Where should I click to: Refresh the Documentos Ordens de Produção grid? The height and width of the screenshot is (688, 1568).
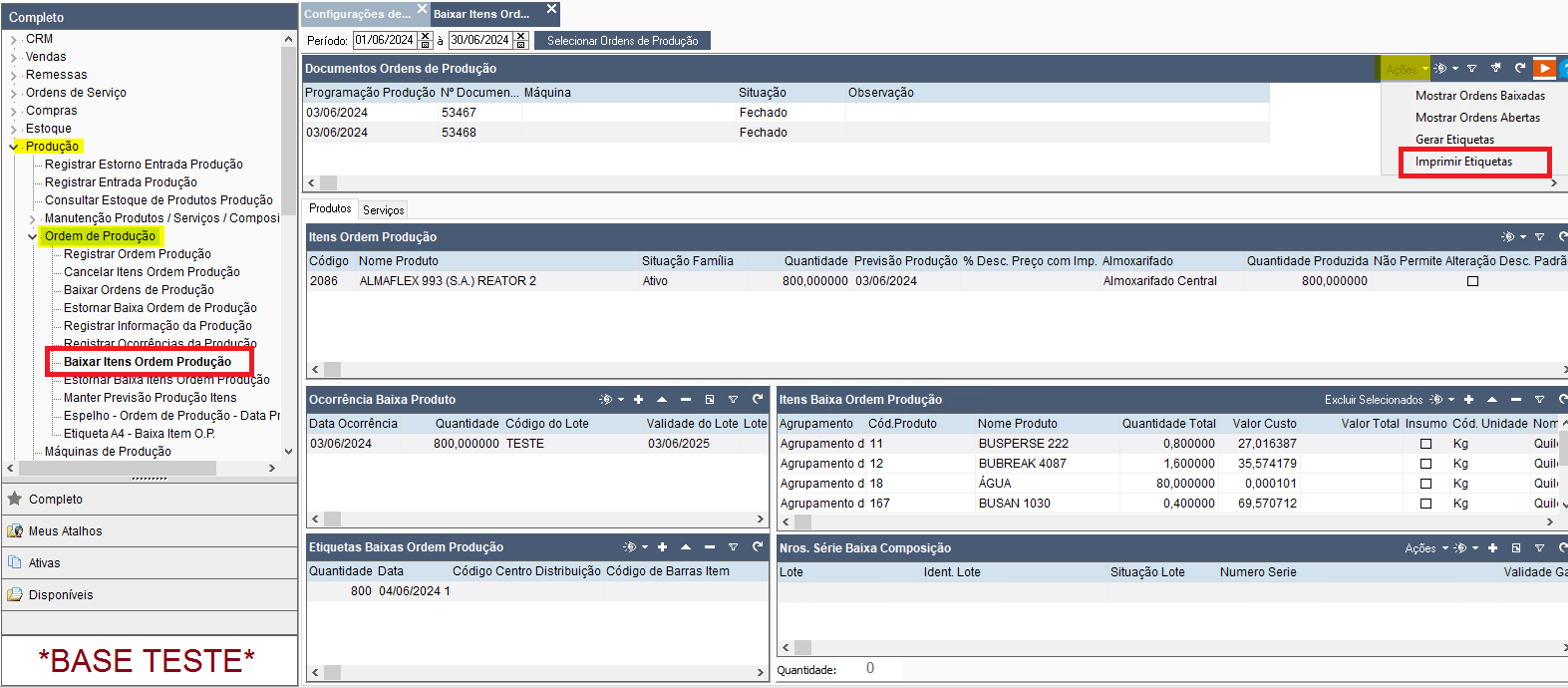[1519, 69]
